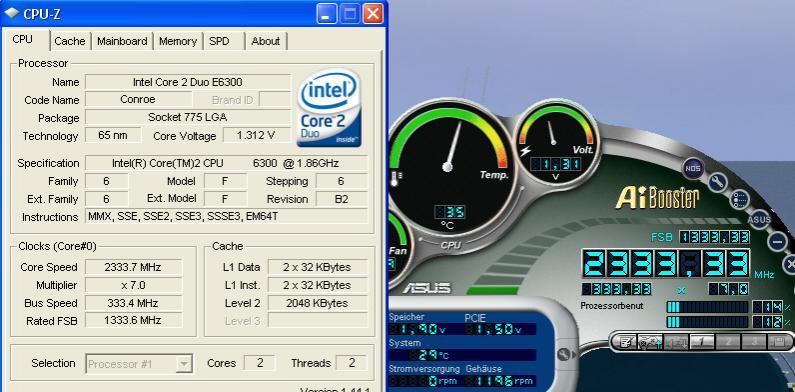Click the NOS button in AiBooster
Image resolution: width=795 pixels, height=392 pixels.
point(693,168)
